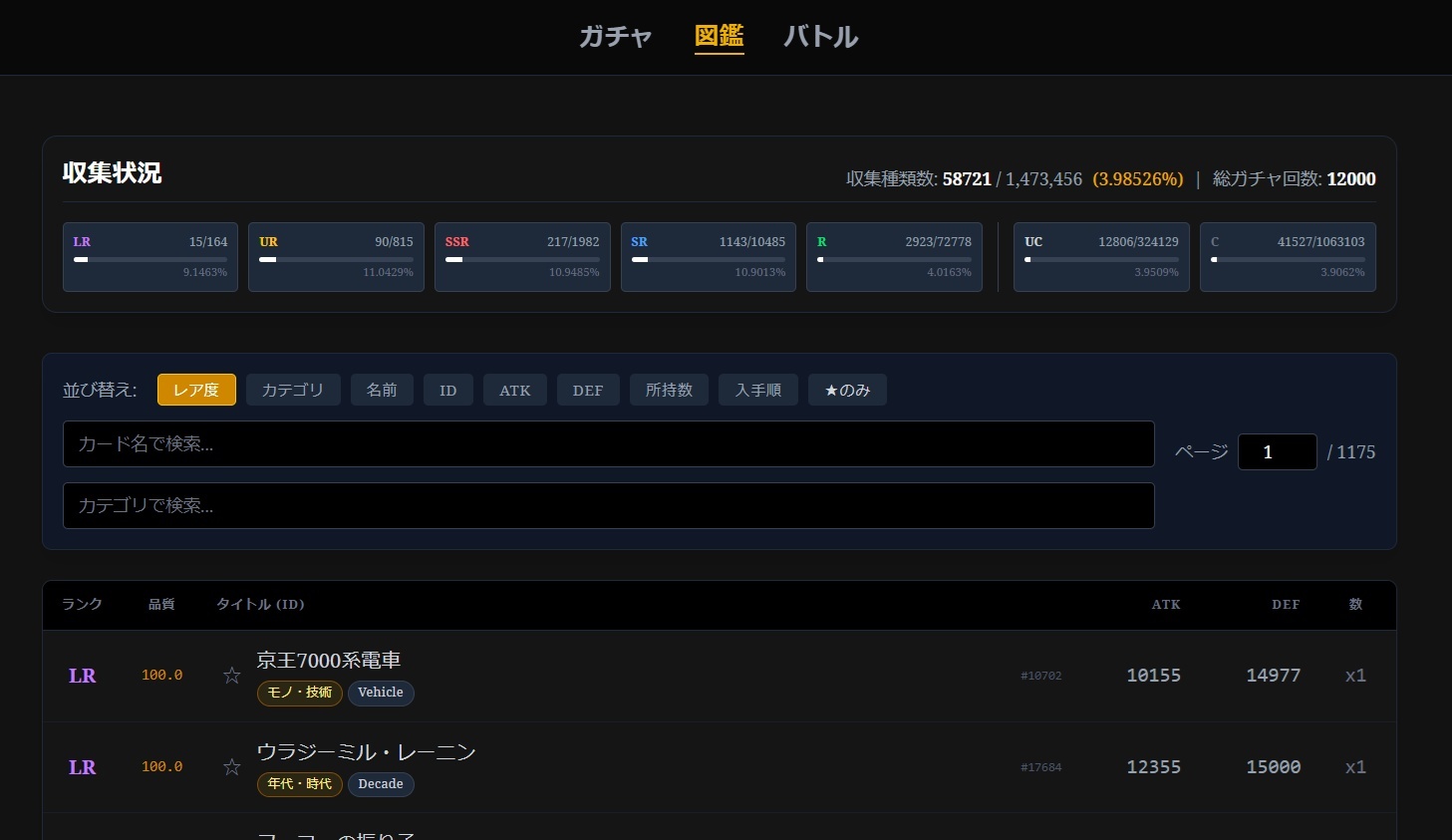The height and width of the screenshot is (840, 1452).
Task: Sort cards by ATK button
Action: [515, 390]
